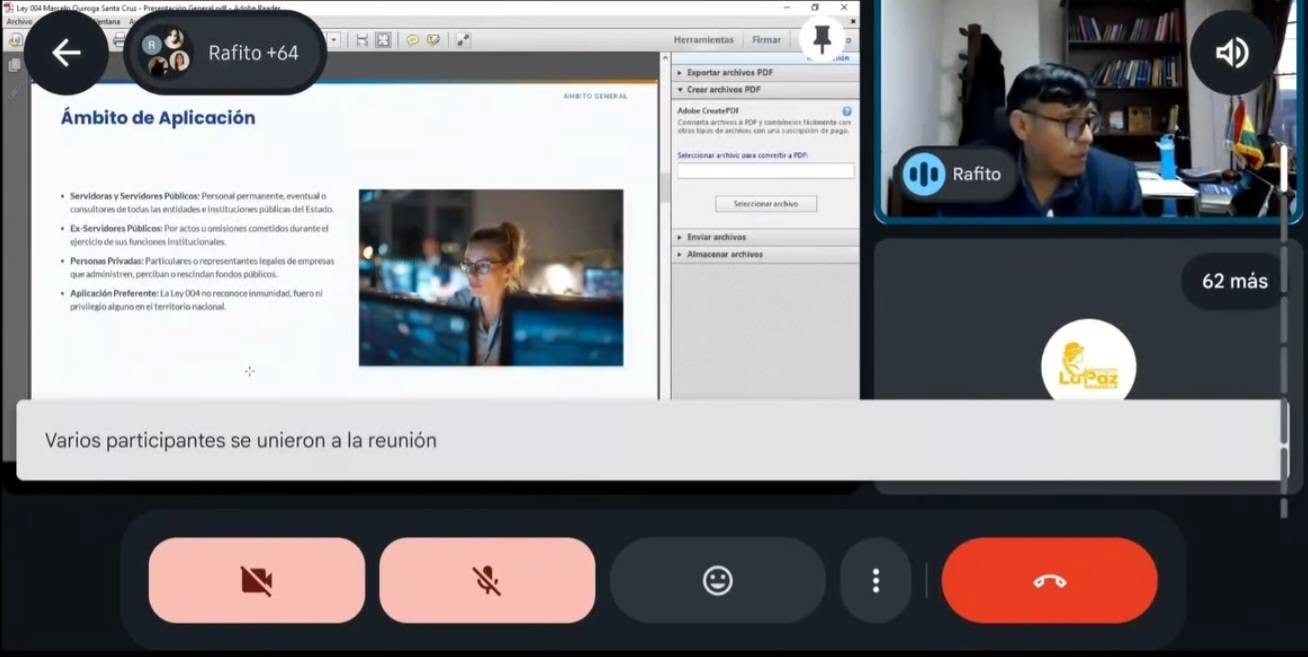Click the Adobe CreatePDF heading text
This screenshot has height=657, width=1308.
tap(708, 111)
